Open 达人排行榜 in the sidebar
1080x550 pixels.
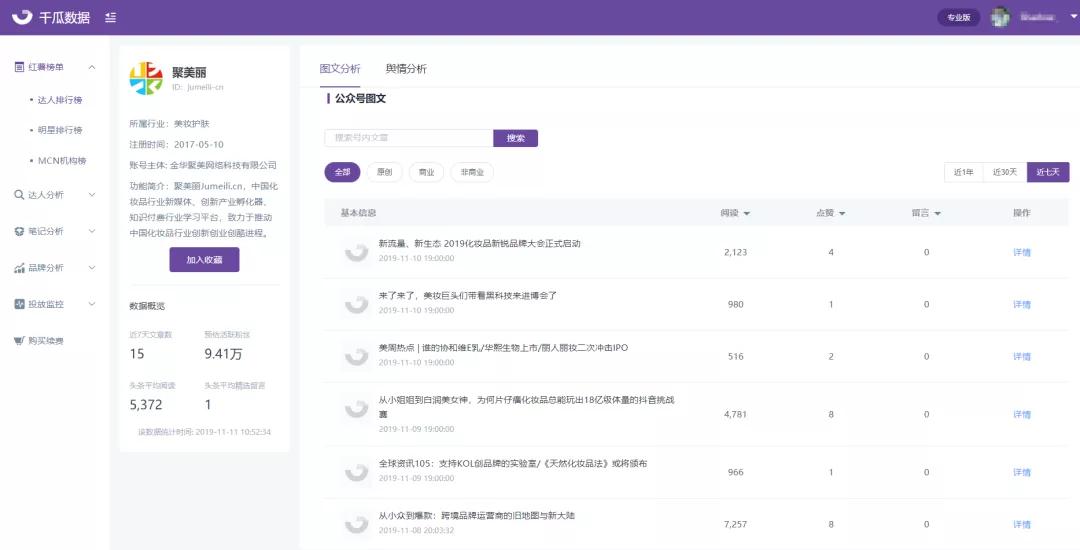click(x=60, y=100)
